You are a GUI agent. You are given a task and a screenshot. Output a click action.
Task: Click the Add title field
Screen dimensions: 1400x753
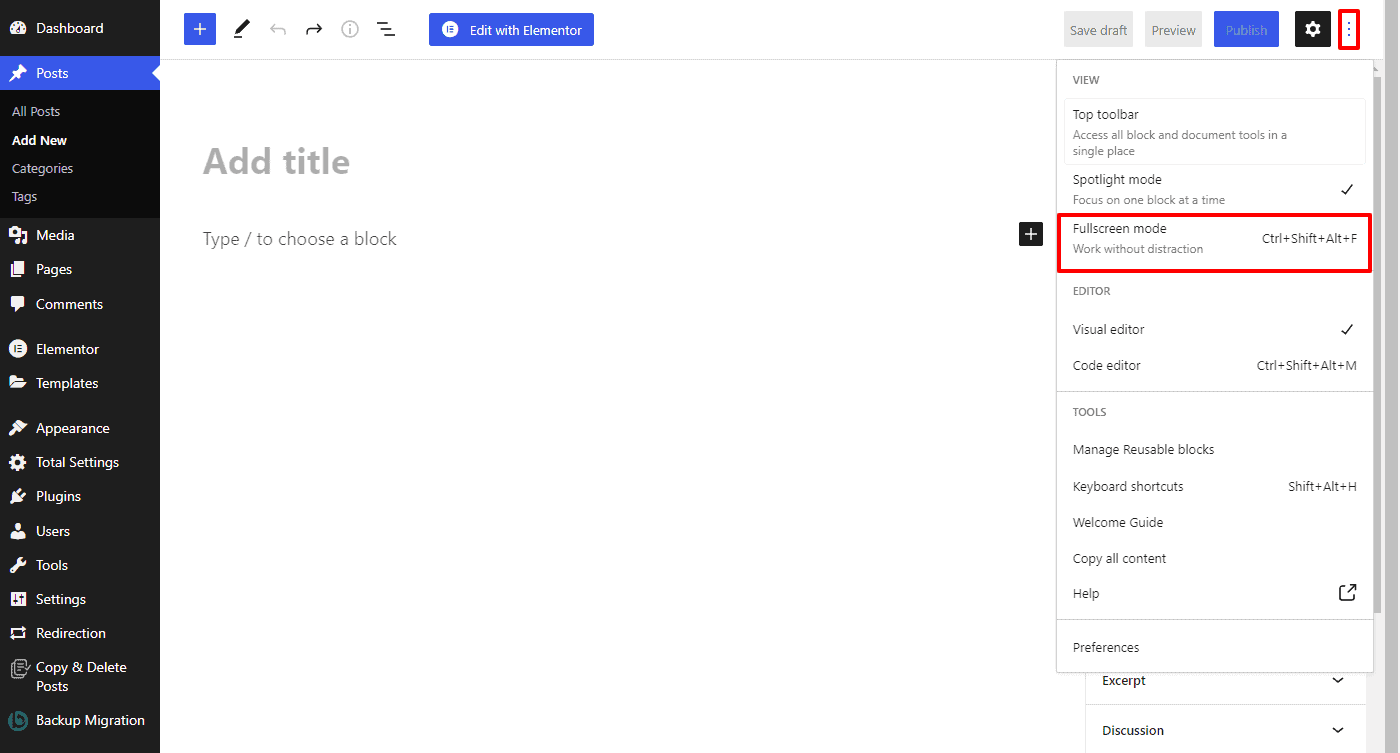[277, 162]
